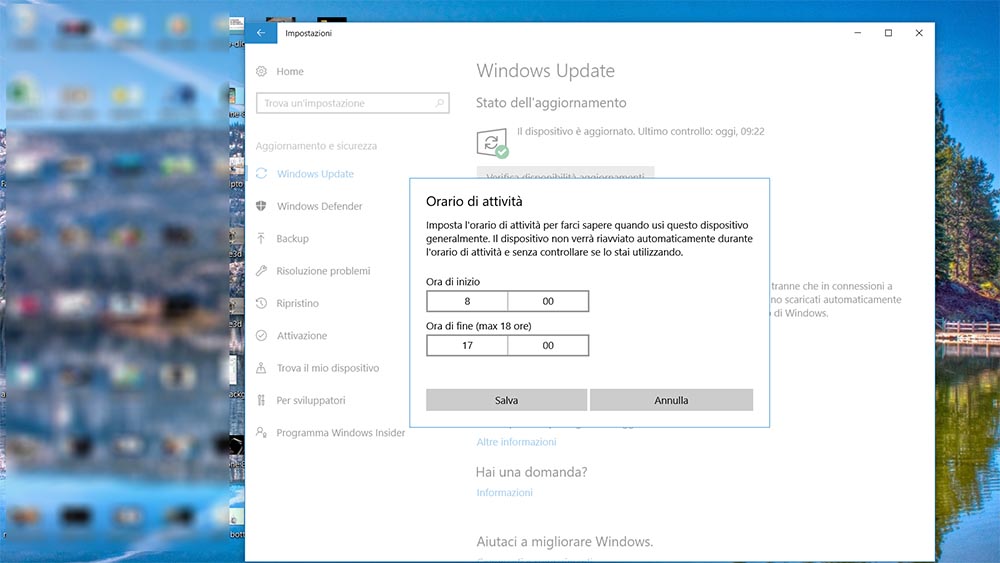Cancel the dialog with Annulla
The image size is (1000, 563).
point(672,400)
